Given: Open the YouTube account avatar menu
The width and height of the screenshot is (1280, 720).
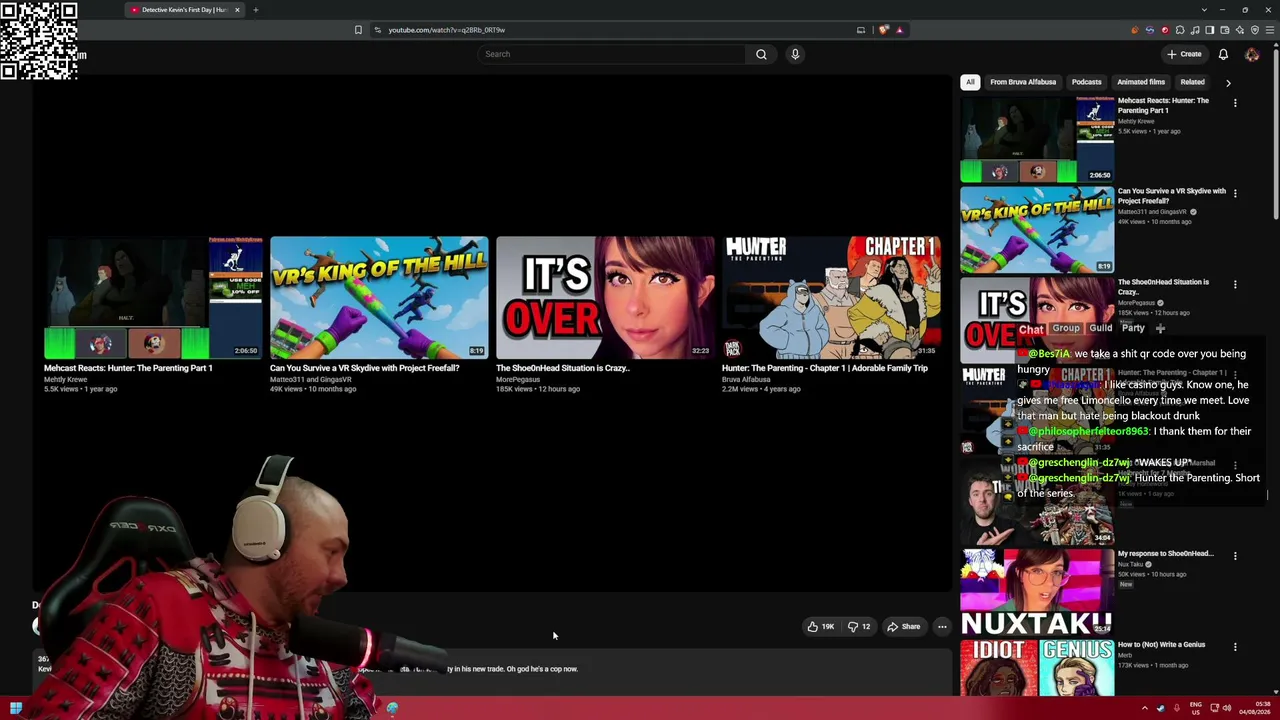Looking at the screenshot, I should coord(1252,54).
